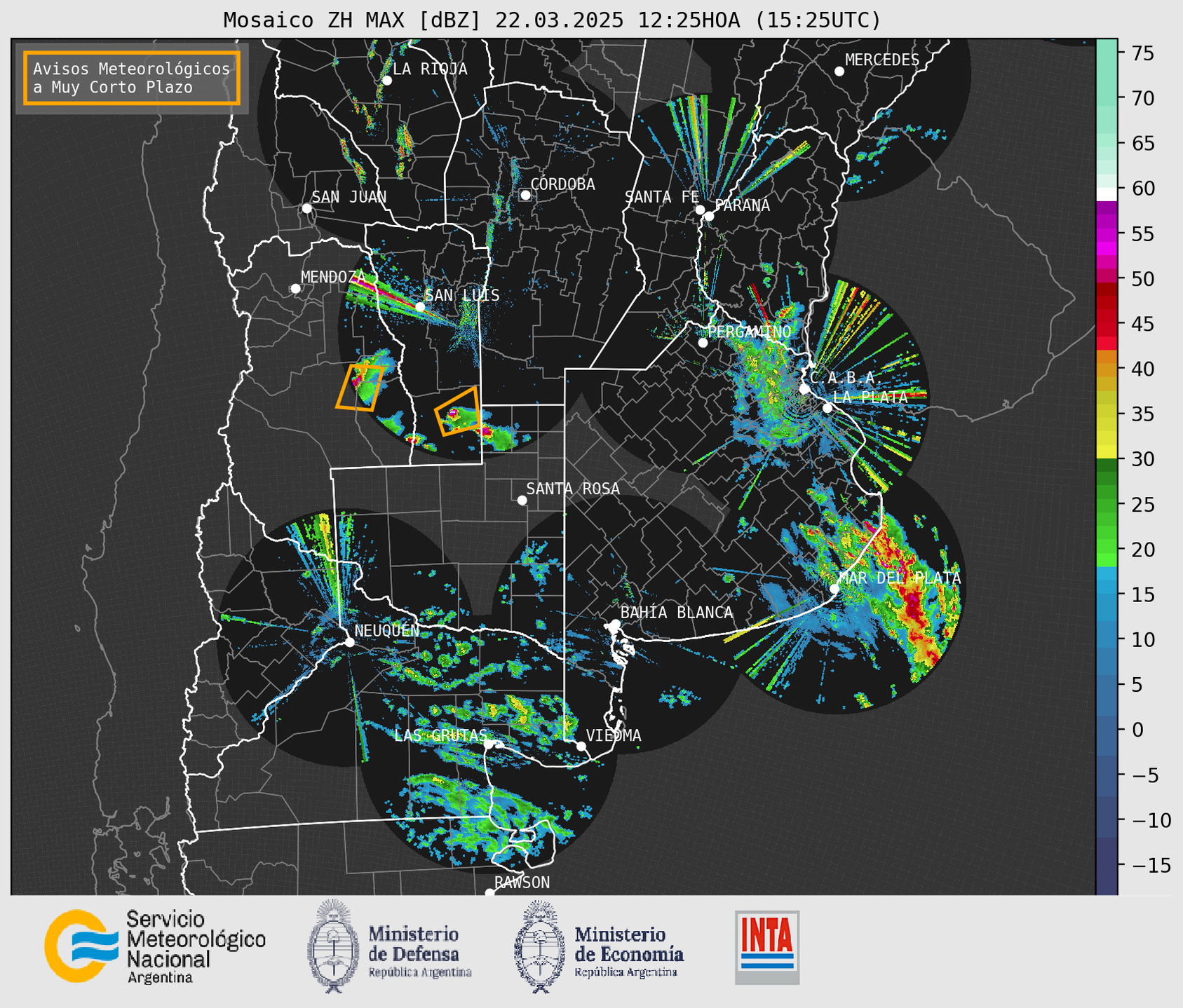This screenshot has width=1183, height=1008.
Task: Click the 40 dBZ orange band on color scale
Action: click(x=1107, y=369)
